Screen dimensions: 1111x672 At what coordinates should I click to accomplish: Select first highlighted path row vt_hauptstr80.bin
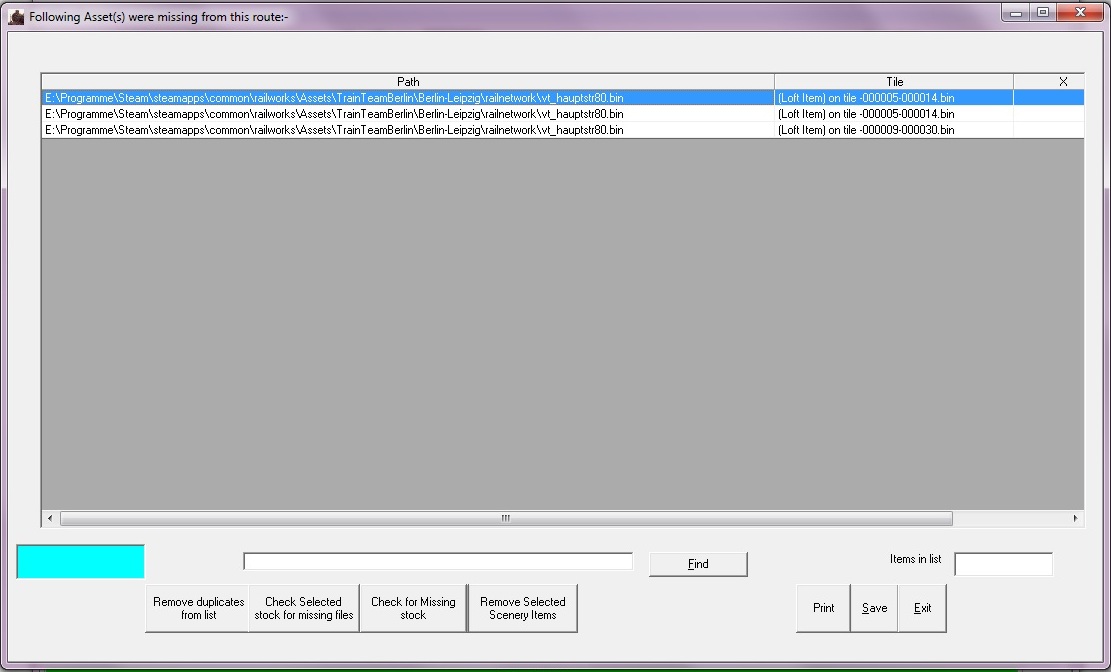tap(407, 98)
